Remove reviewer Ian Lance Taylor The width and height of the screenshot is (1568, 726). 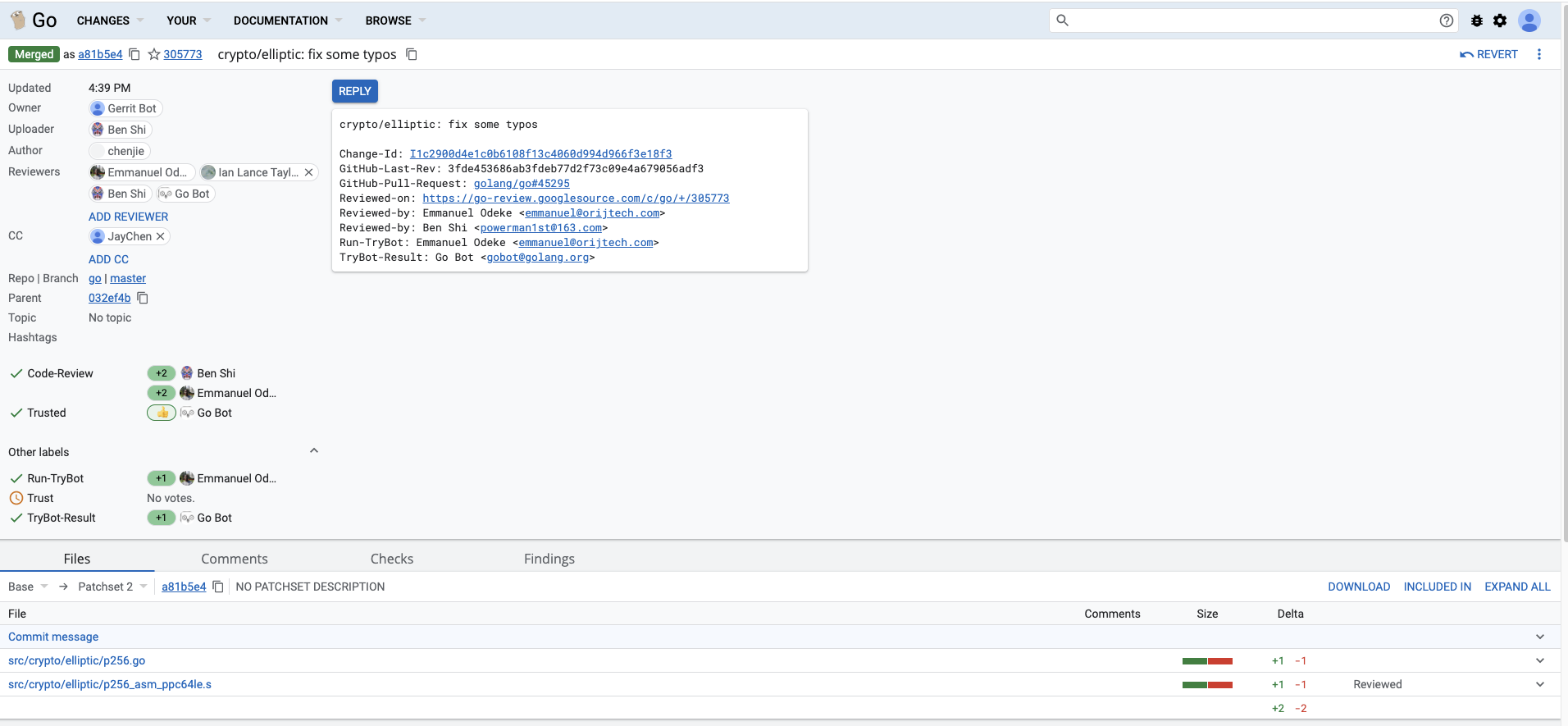(308, 172)
